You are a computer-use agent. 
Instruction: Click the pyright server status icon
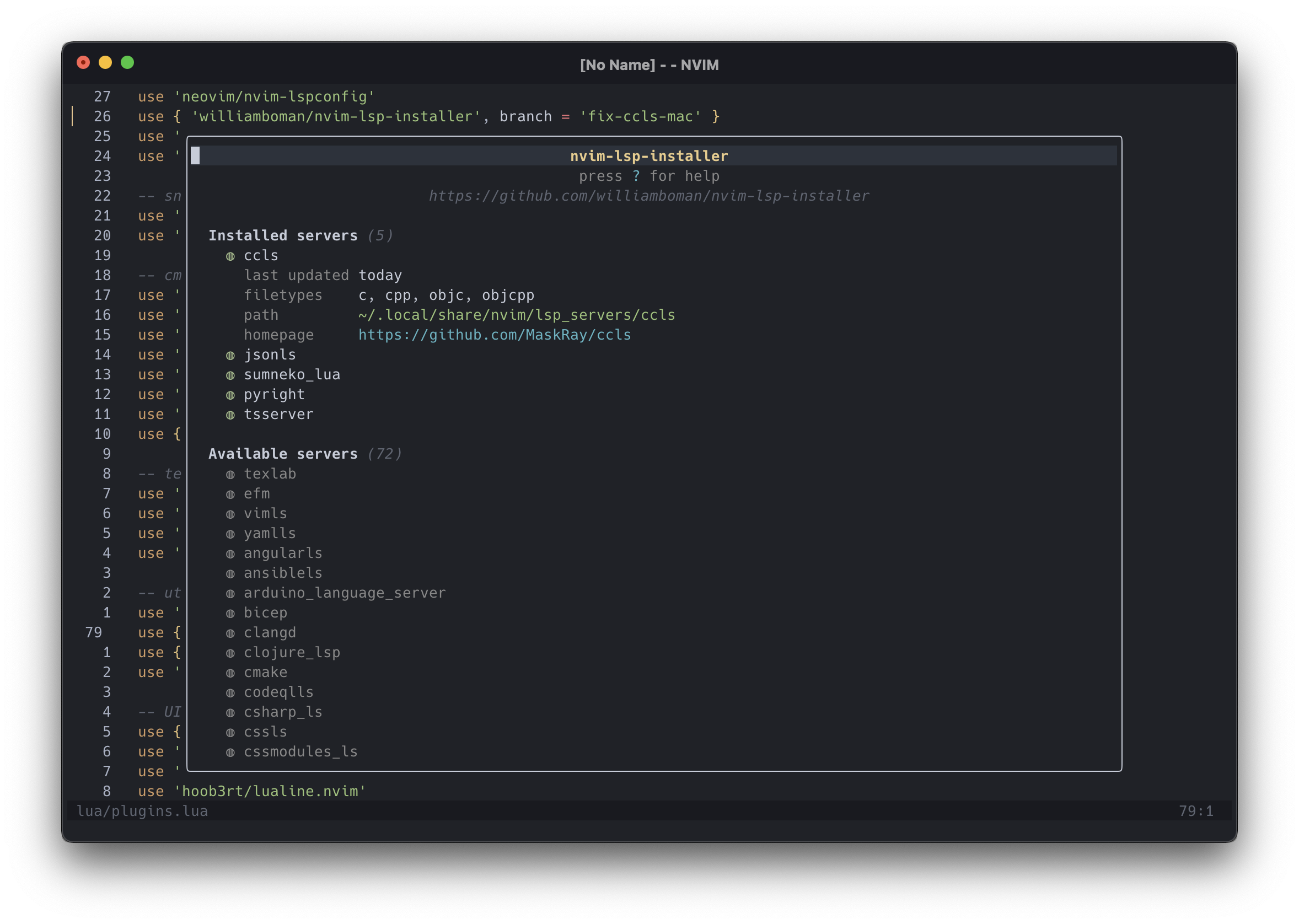(230, 394)
